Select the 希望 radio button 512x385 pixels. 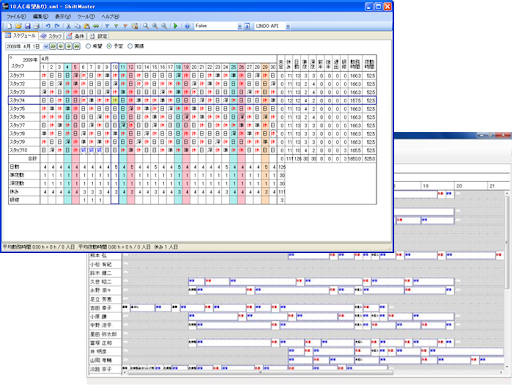tap(88, 46)
